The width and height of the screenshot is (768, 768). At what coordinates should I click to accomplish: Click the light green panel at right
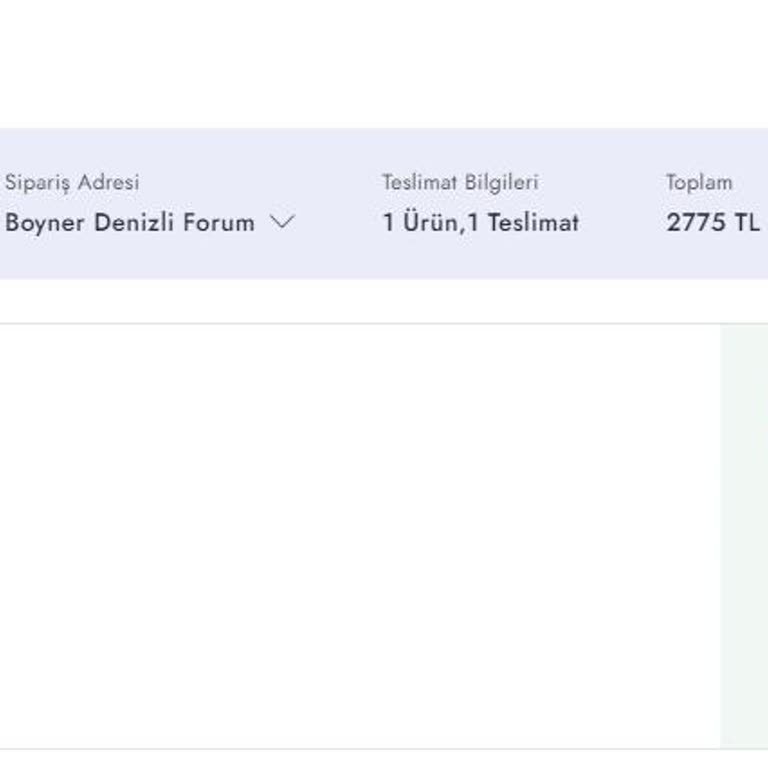click(x=744, y=535)
